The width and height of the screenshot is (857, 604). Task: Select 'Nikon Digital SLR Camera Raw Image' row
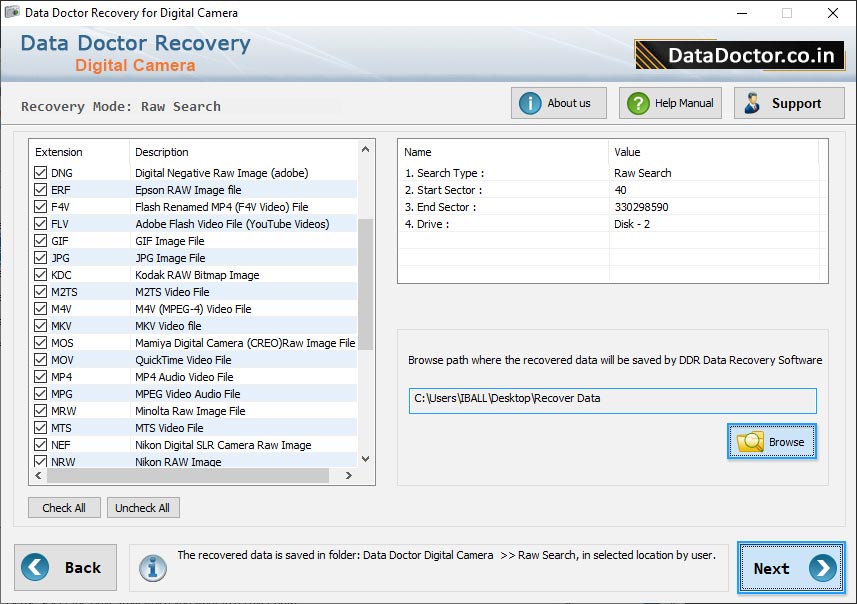194,444
